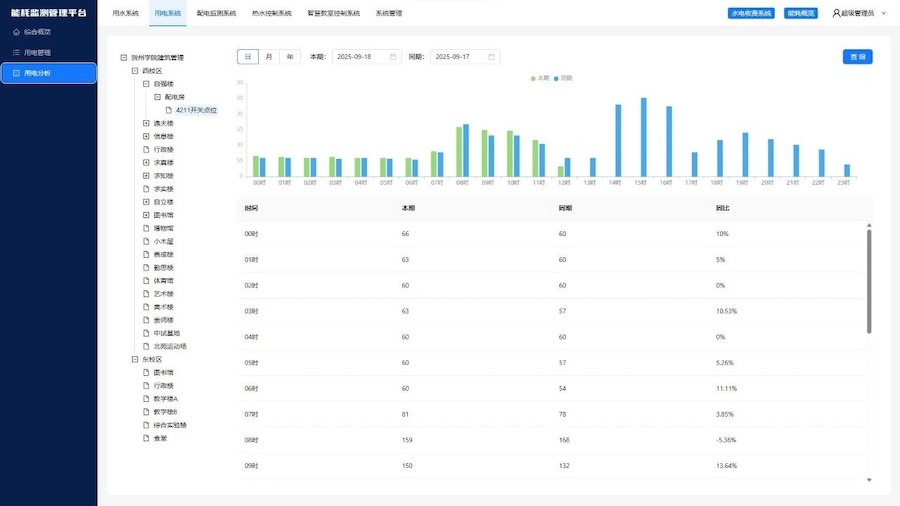Click the list icon beside 用电管理
This screenshot has width=900, height=506.
pyautogui.click(x=16, y=52)
